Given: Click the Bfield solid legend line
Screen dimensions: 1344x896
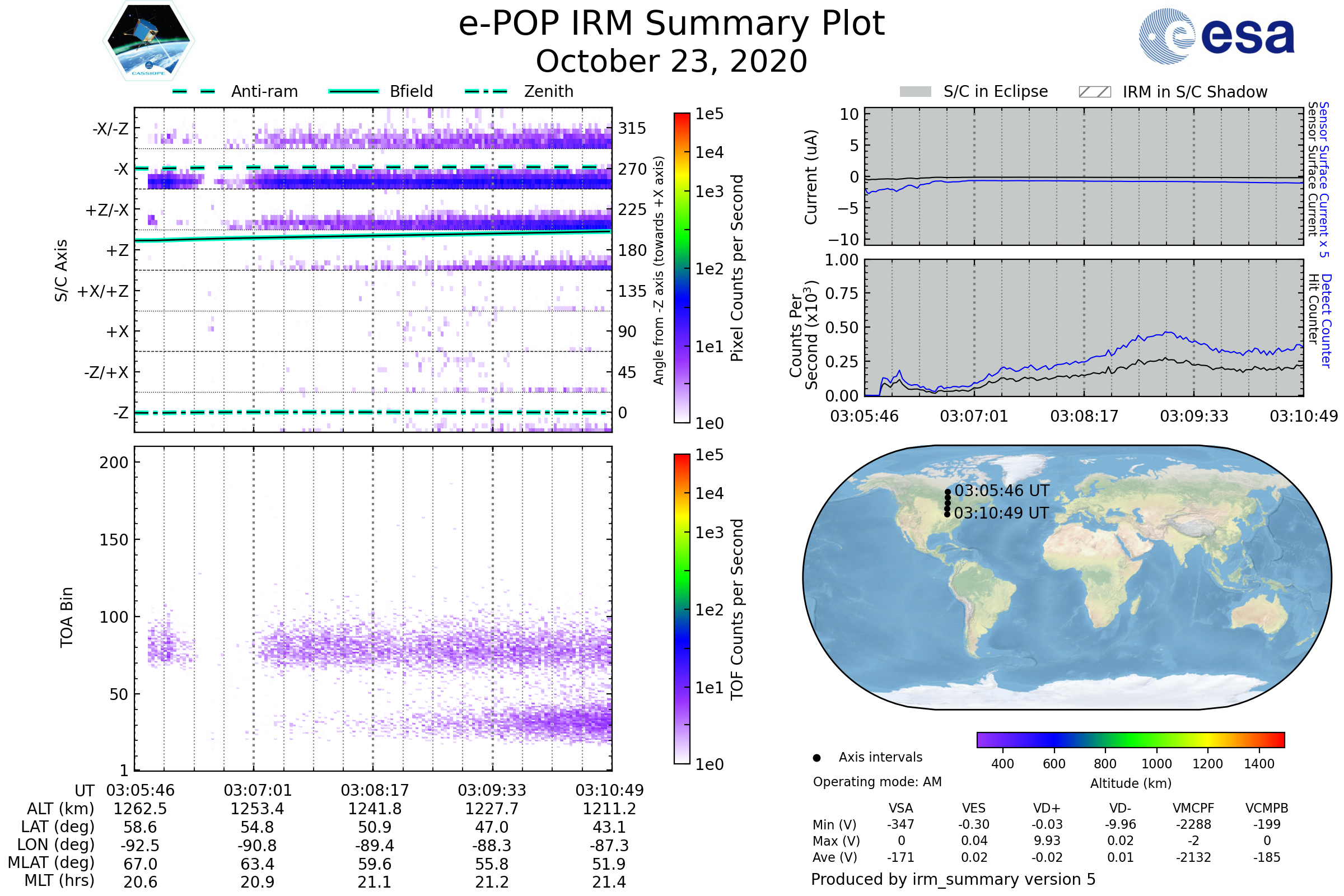Looking at the screenshot, I should (354, 91).
